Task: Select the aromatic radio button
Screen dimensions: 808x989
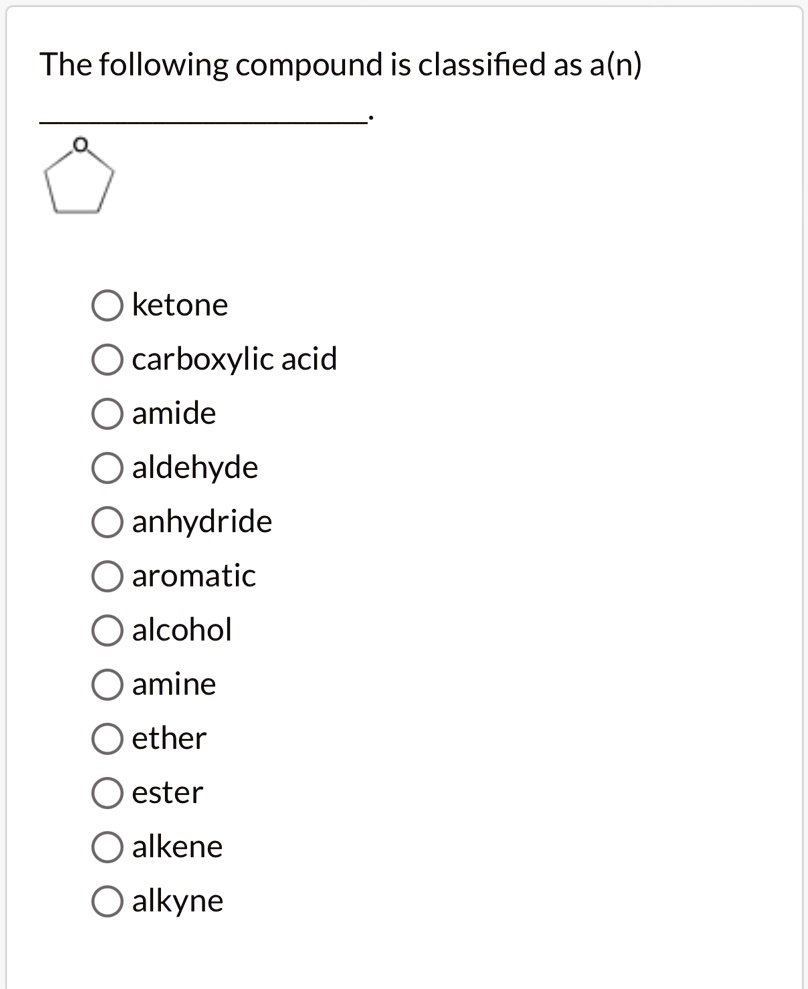Action: [107, 575]
